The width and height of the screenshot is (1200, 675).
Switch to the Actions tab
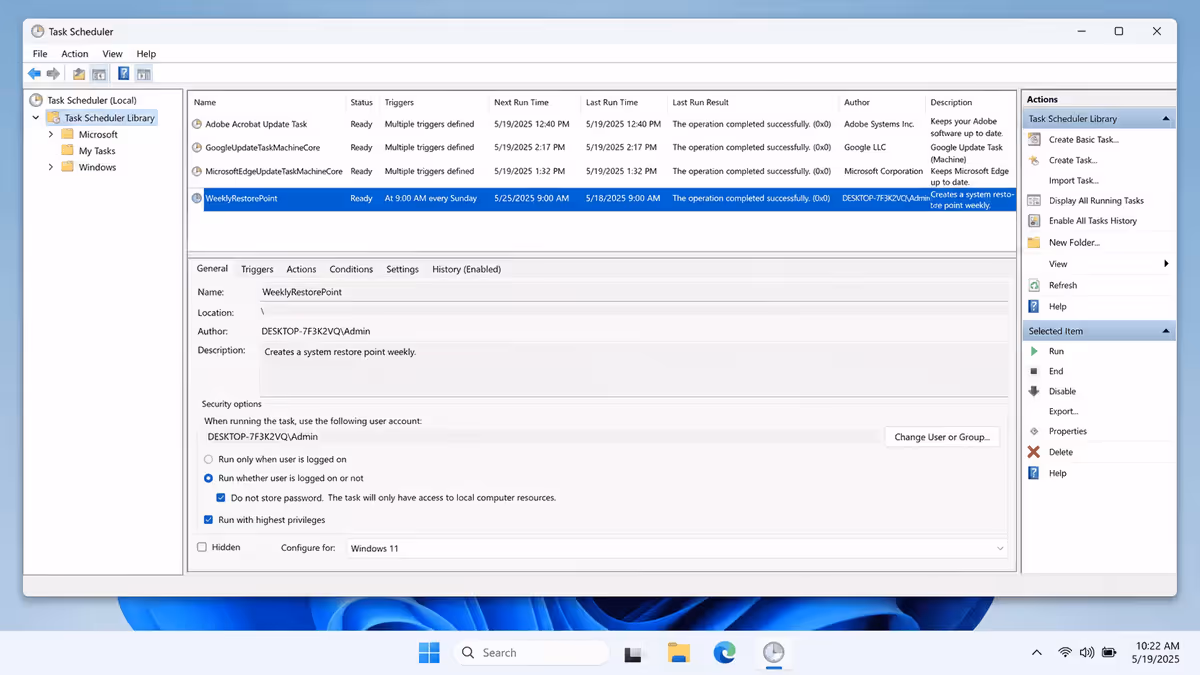click(301, 269)
